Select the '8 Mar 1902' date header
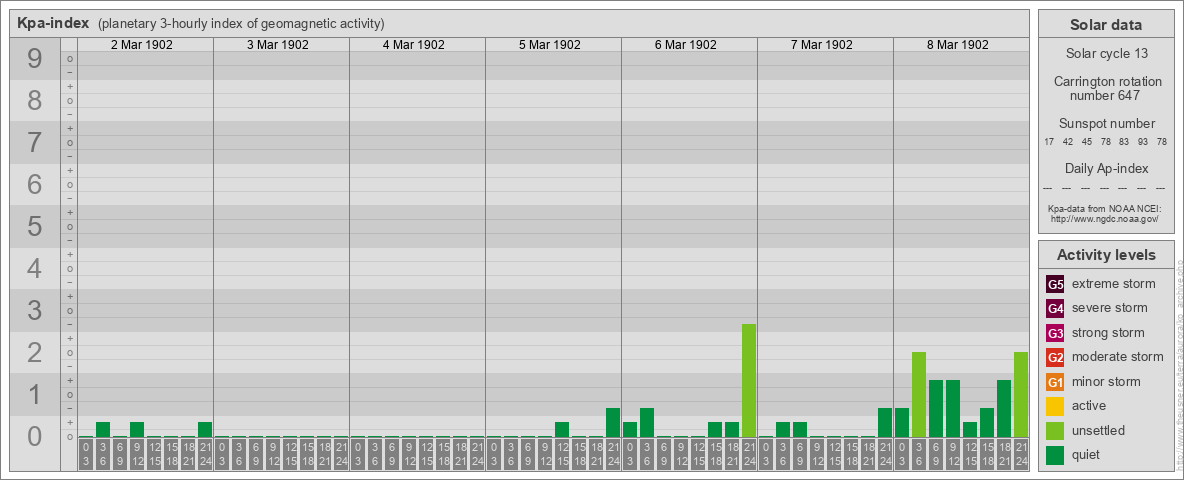The image size is (1184, 480). click(x=957, y=45)
